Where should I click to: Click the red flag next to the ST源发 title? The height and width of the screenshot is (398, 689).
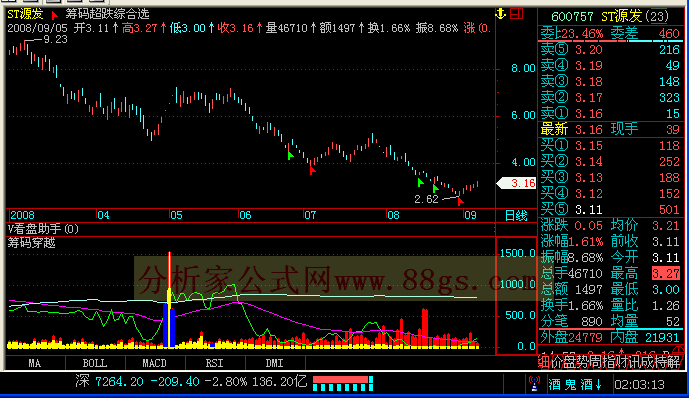tap(54, 16)
